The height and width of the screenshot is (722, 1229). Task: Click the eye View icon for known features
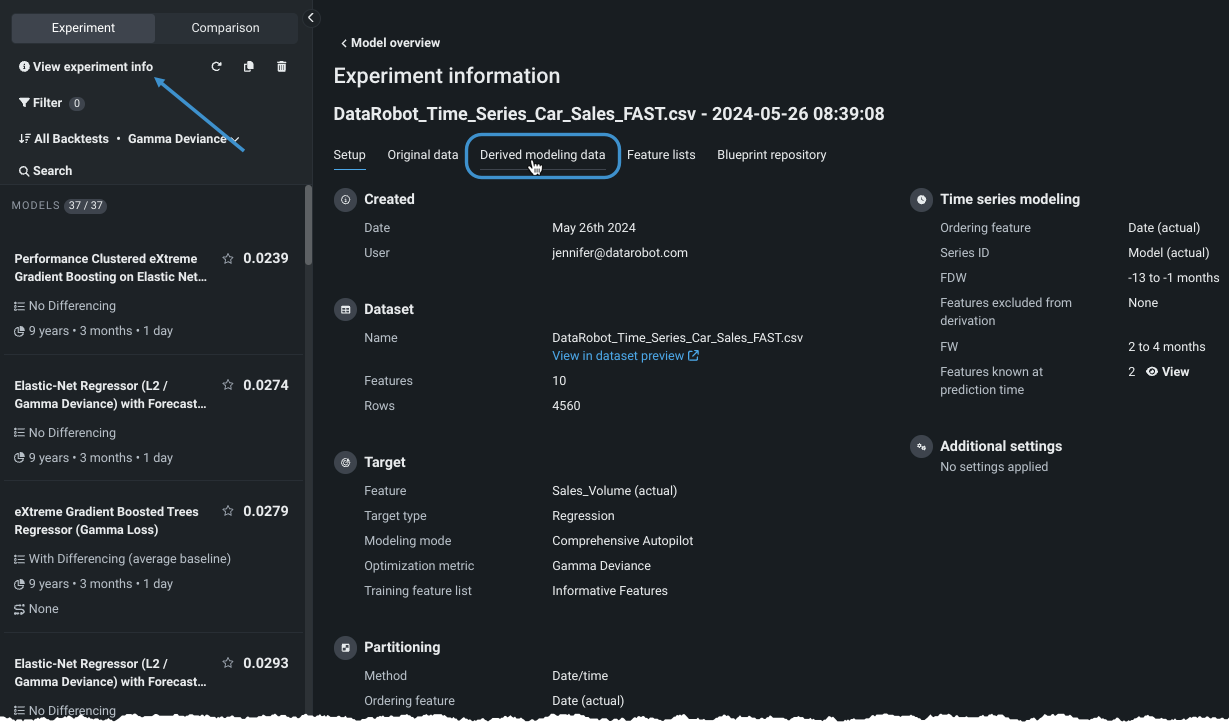1152,372
